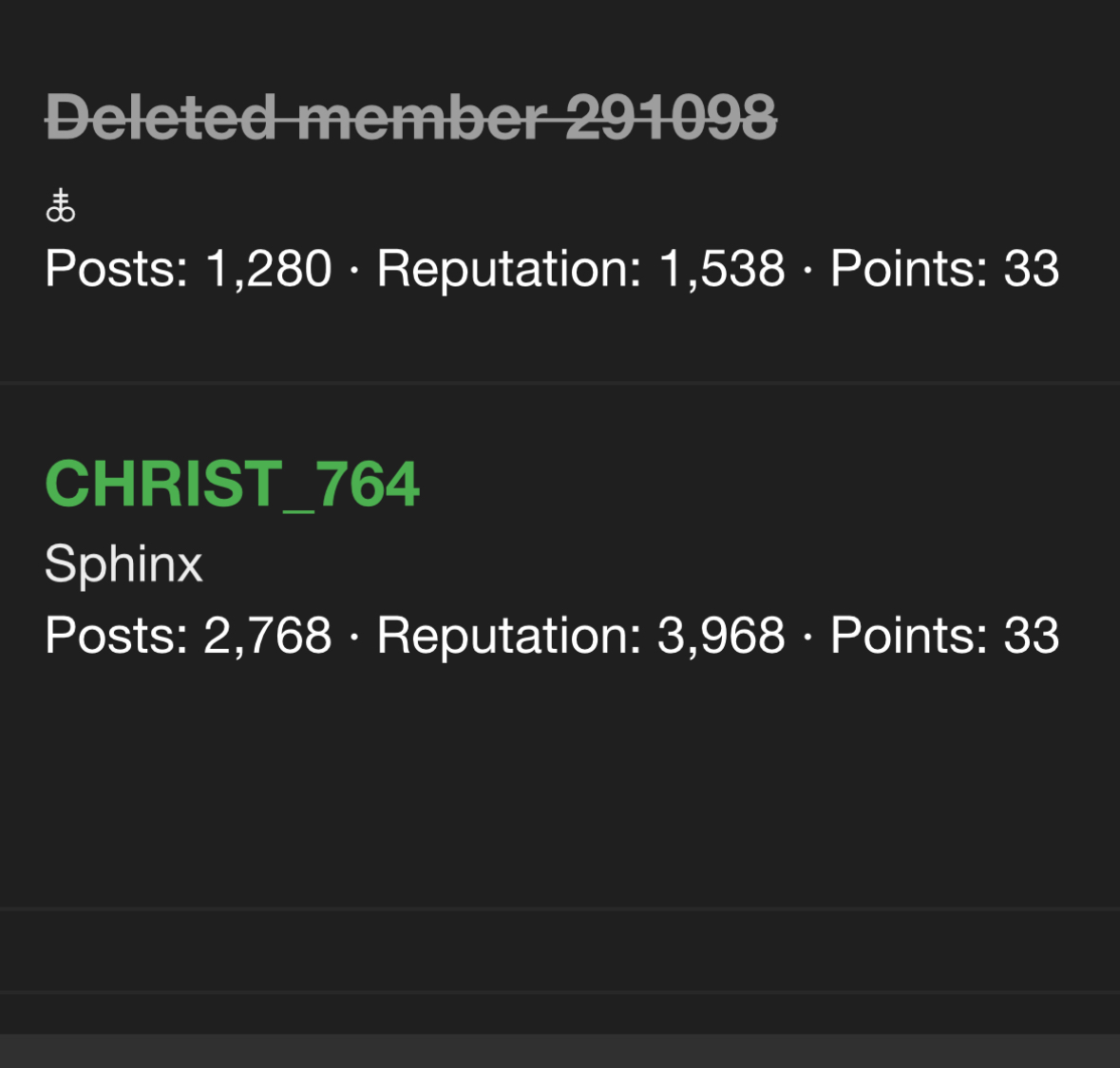Click the cross symbol under the deleted member

coord(60,205)
